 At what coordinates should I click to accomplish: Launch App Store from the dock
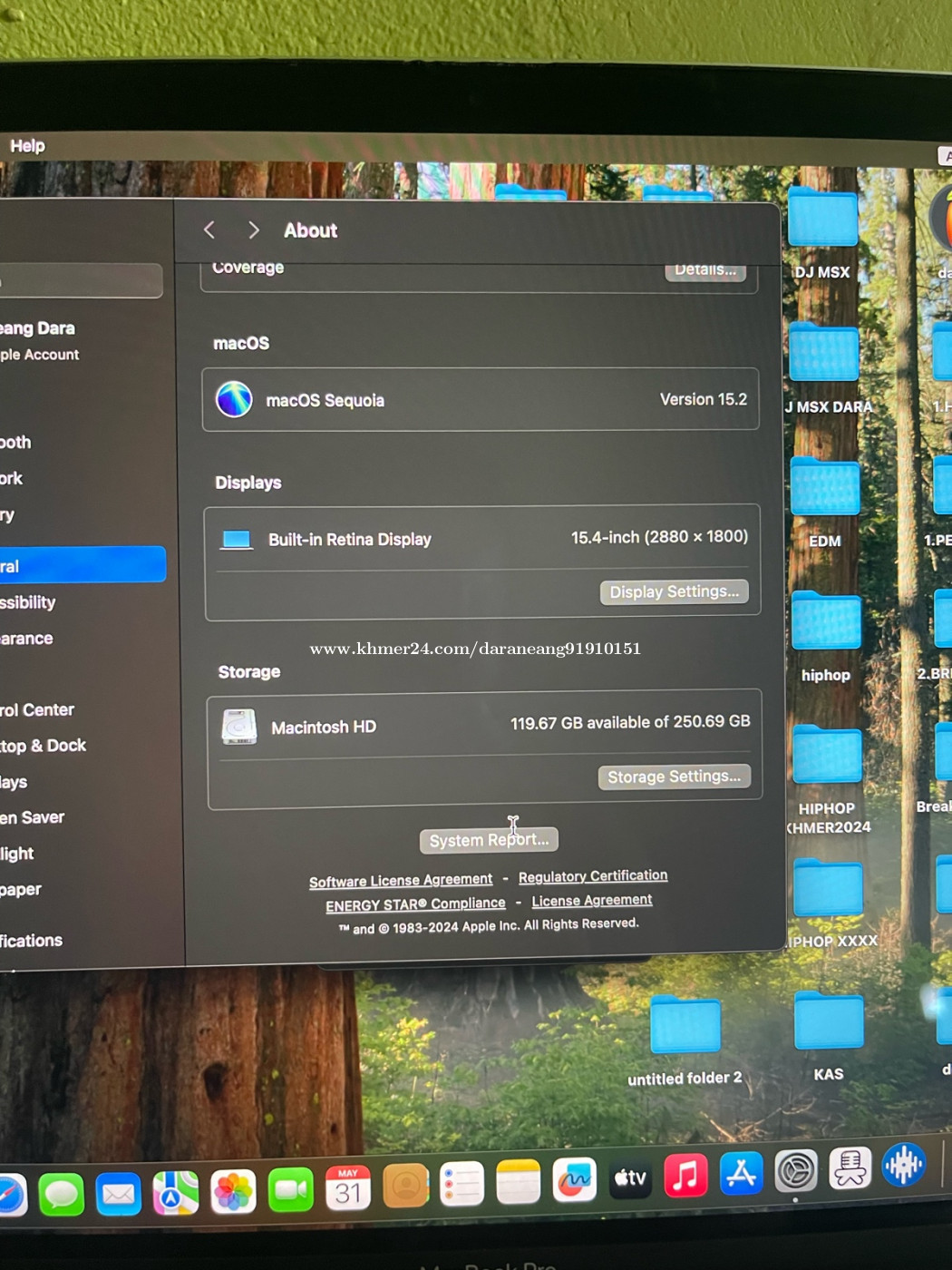pos(741,1174)
